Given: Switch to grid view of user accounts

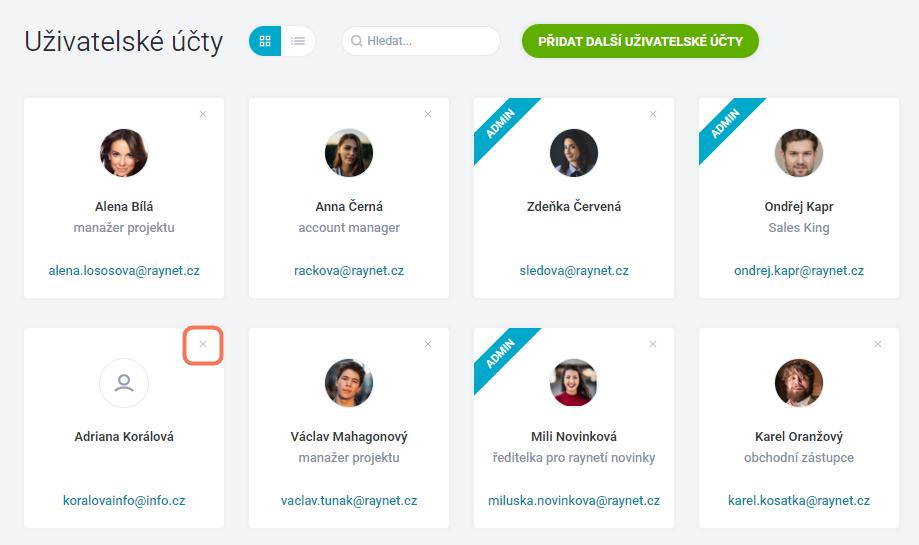Looking at the screenshot, I should (x=265, y=41).
